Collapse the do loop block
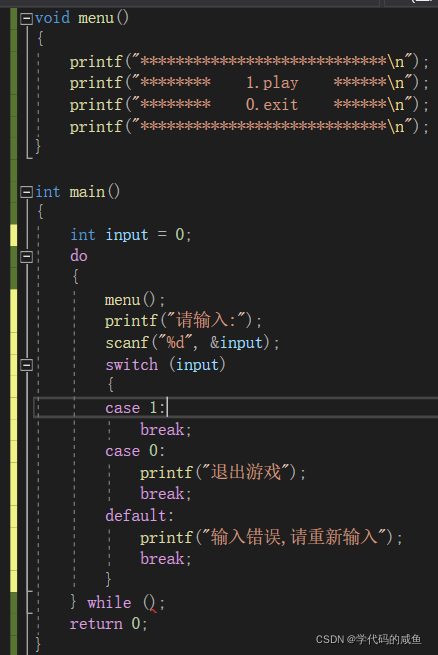 pyautogui.click(x=26, y=256)
